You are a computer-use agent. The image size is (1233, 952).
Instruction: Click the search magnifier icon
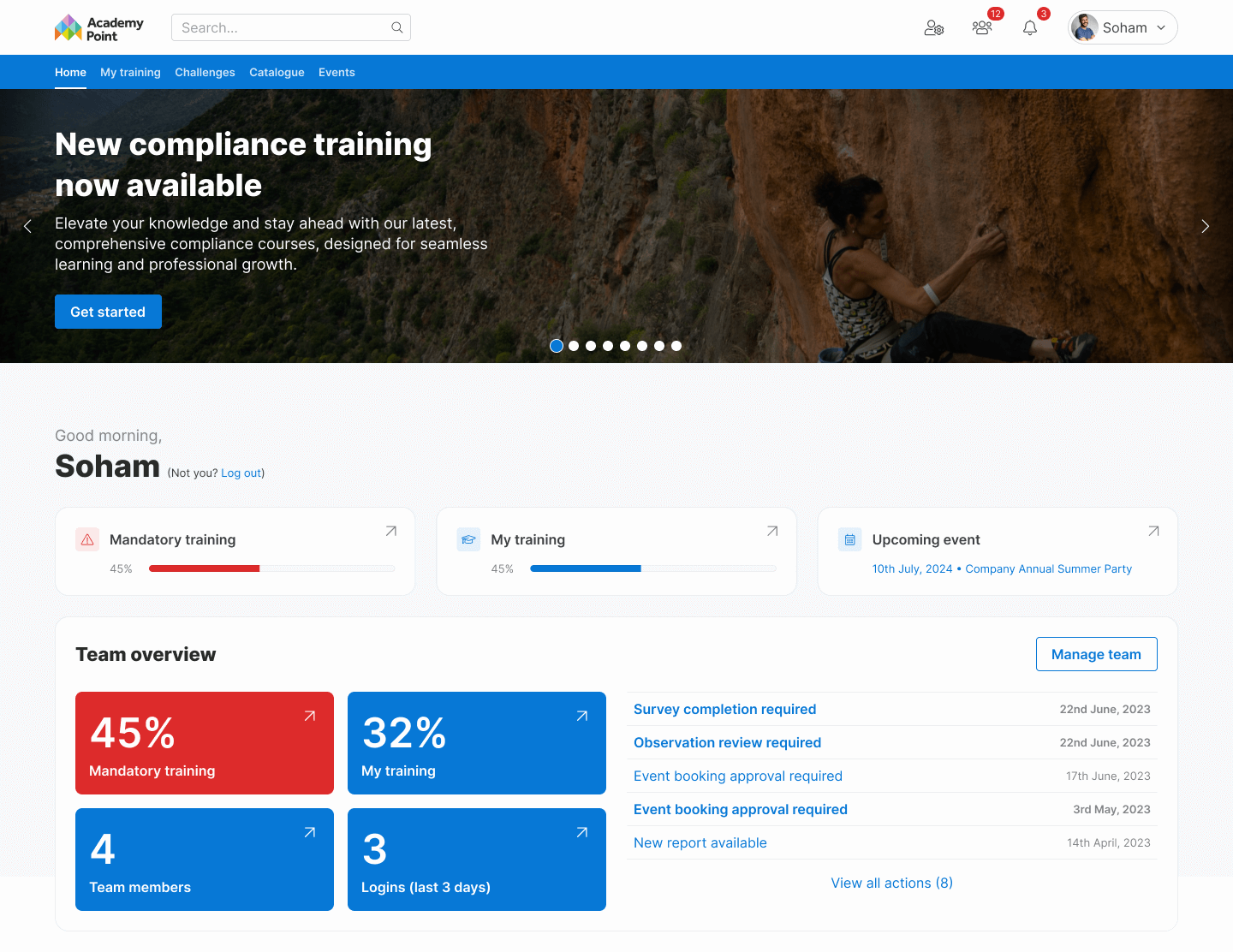click(396, 27)
